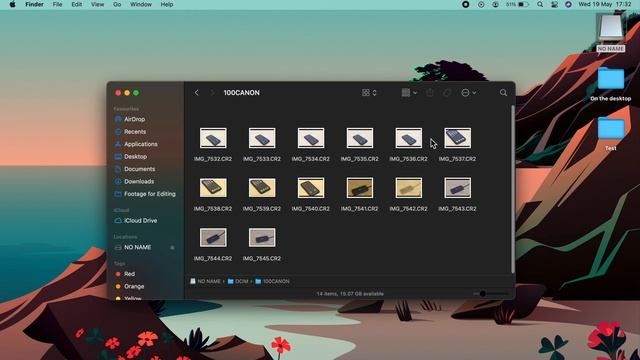
Task: Select thumbnail IMG_7533.CR2
Action: 262,138
